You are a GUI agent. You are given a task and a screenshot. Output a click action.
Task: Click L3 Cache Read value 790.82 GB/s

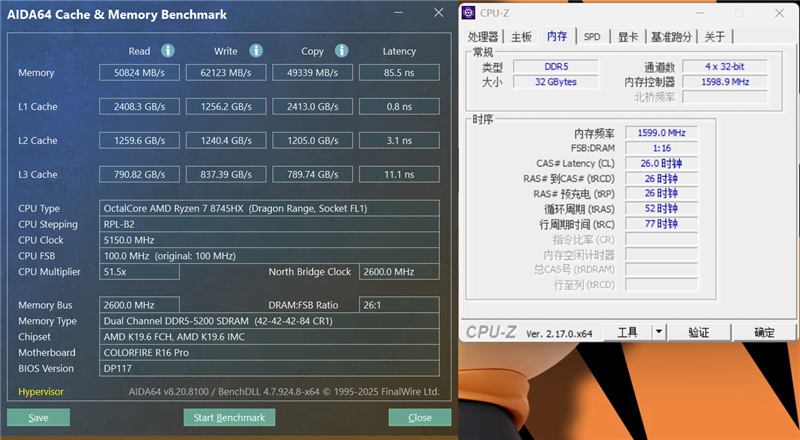tap(139, 174)
